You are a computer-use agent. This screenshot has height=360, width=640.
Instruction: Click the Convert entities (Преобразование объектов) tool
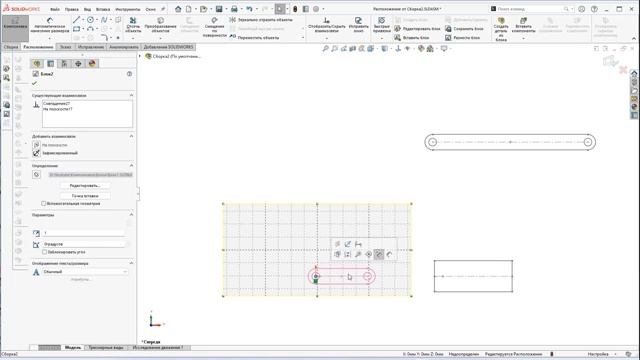click(160, 25)
